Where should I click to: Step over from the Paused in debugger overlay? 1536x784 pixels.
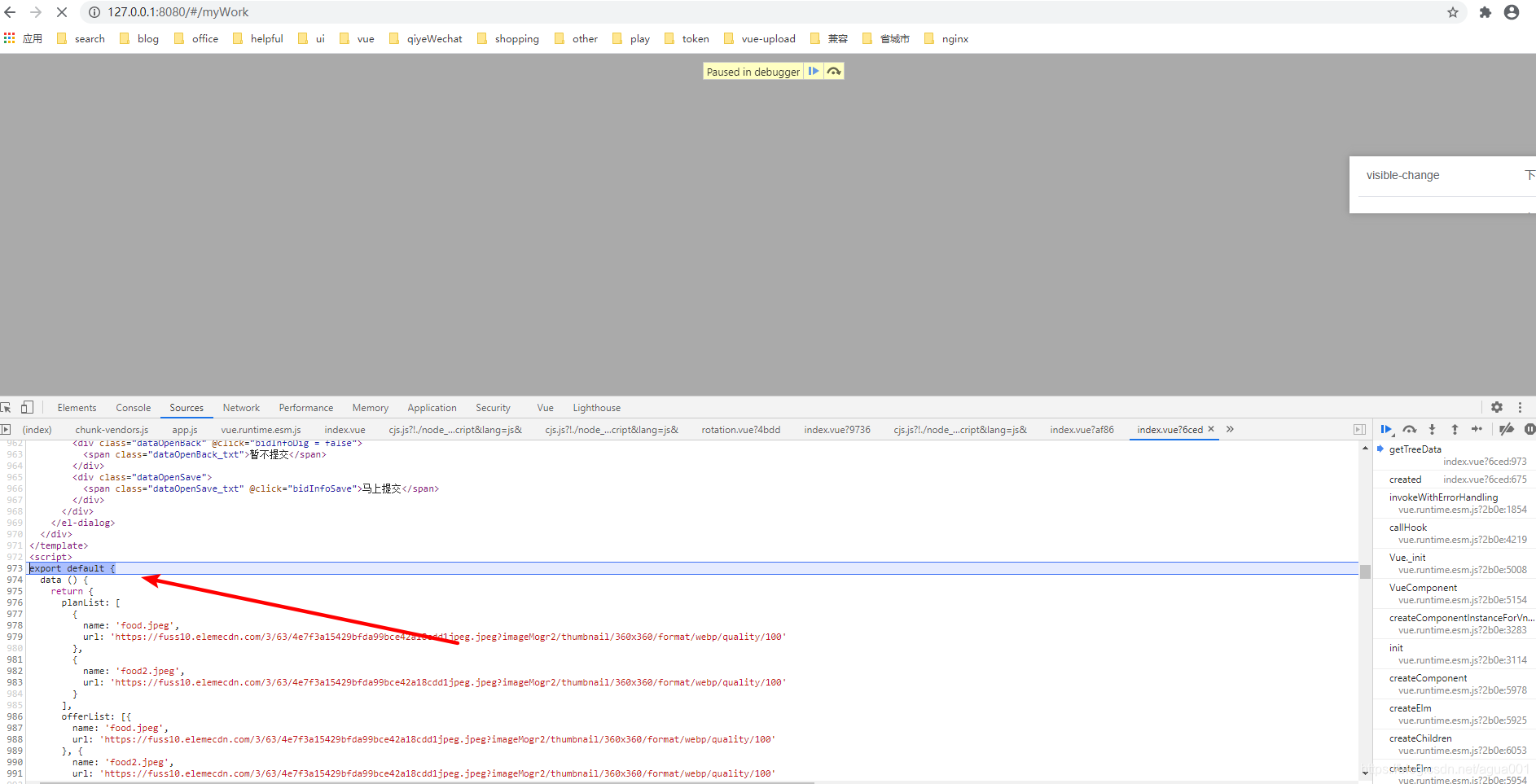click(834, 72)
